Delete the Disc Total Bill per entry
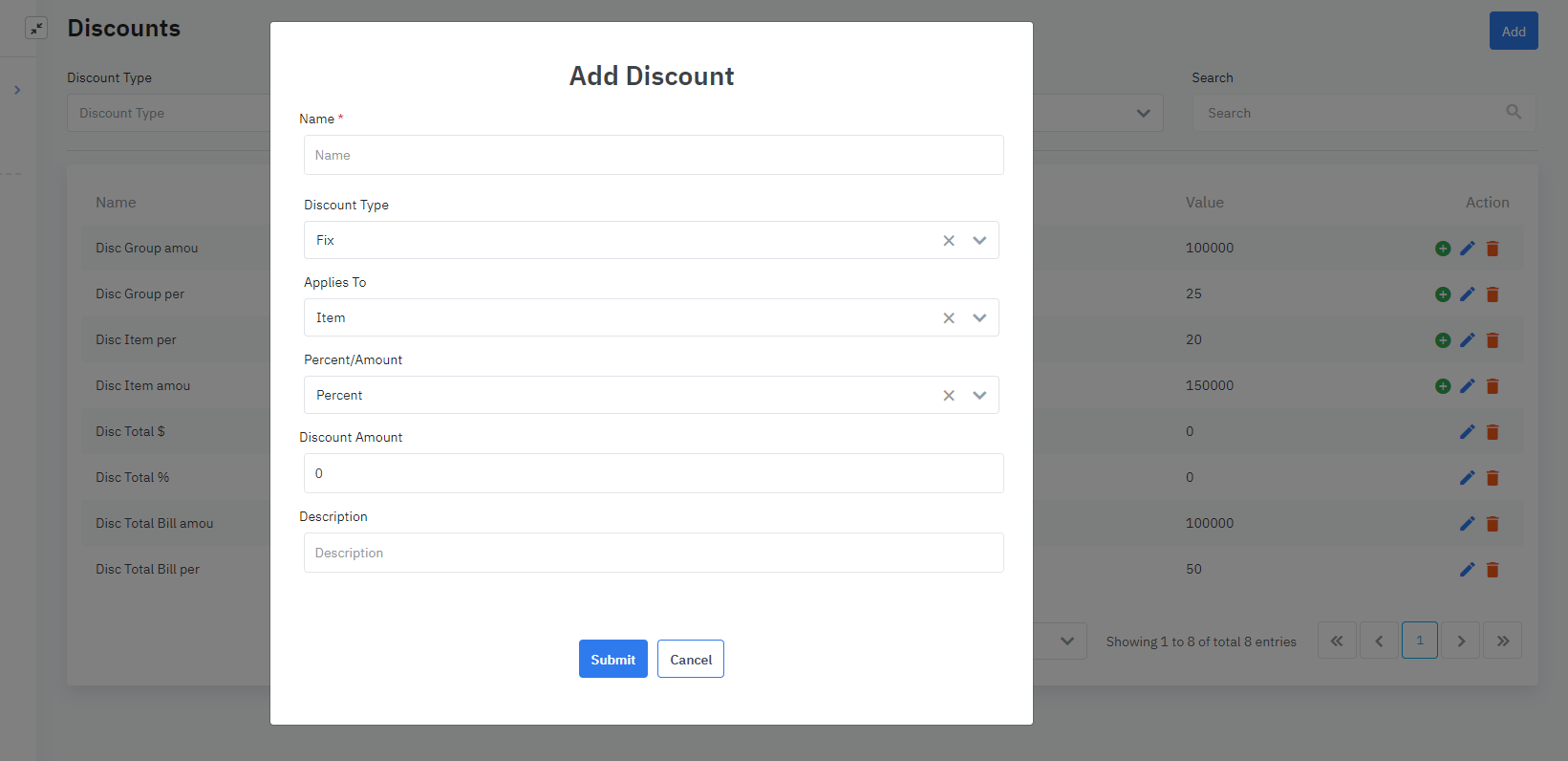 pyautogui.click(x=1493, y=570)
